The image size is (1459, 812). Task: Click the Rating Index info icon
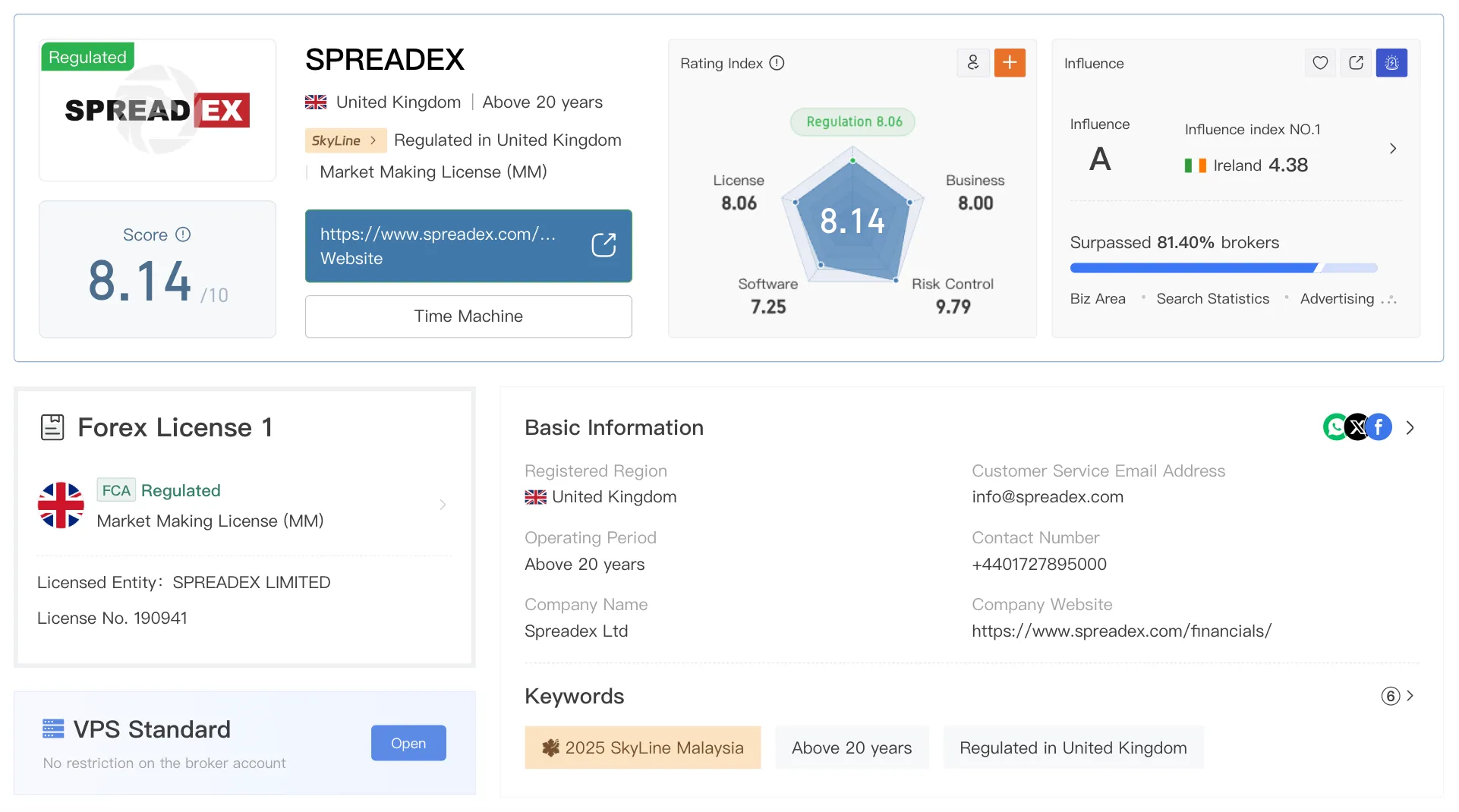(777, 63)
